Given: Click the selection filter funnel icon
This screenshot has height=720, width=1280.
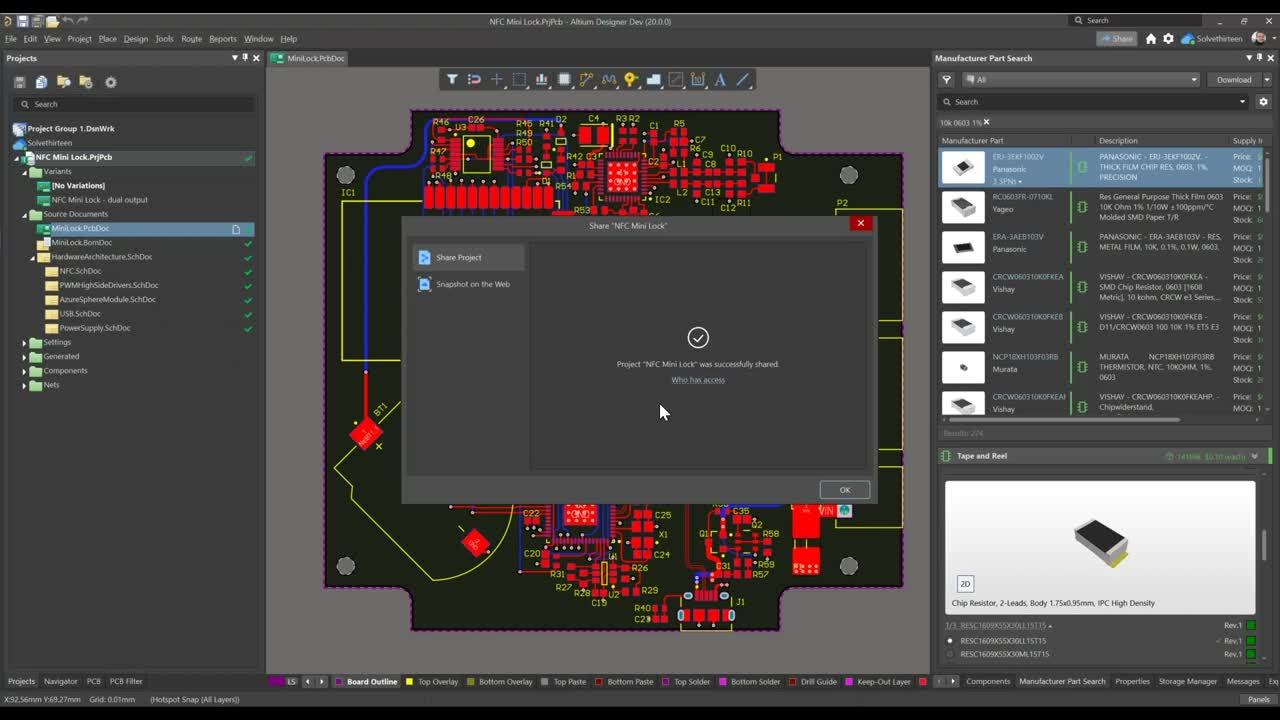Looking at the screenshot, I should 452,80.
